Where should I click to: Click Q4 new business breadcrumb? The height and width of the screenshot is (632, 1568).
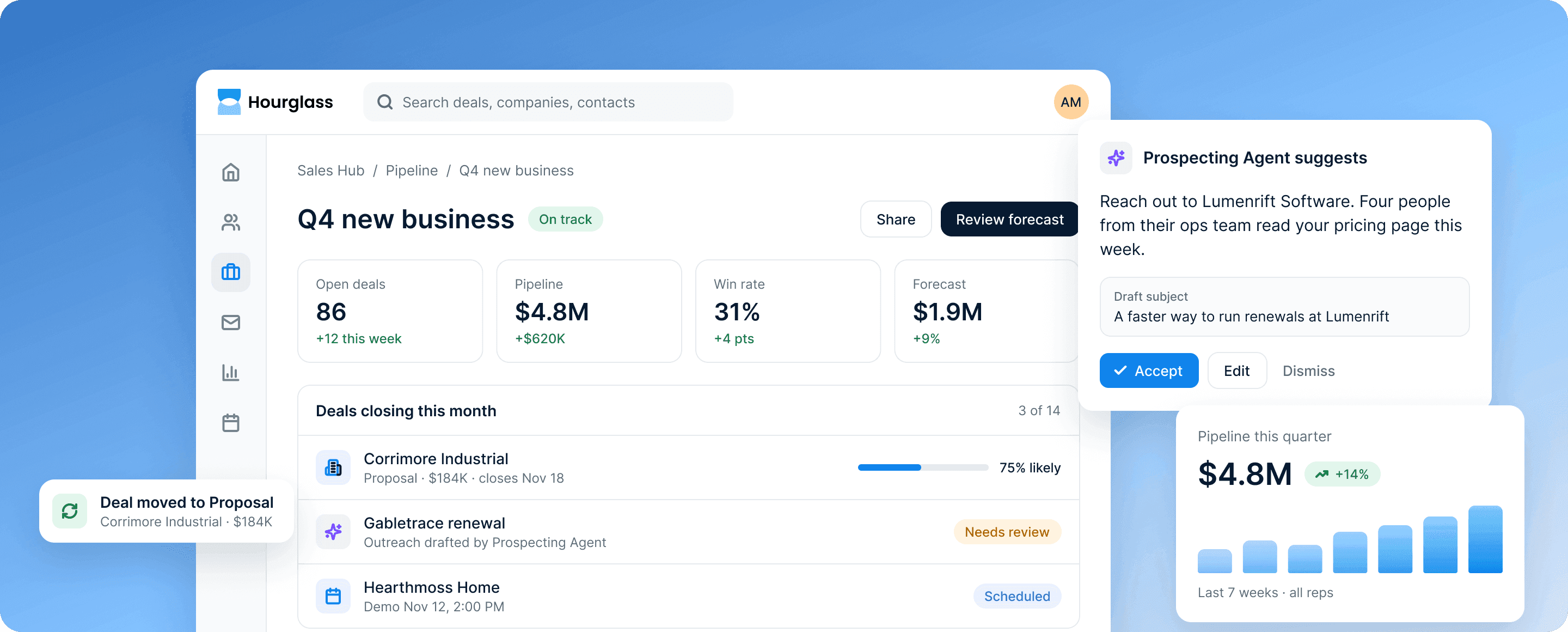[516, 171]
